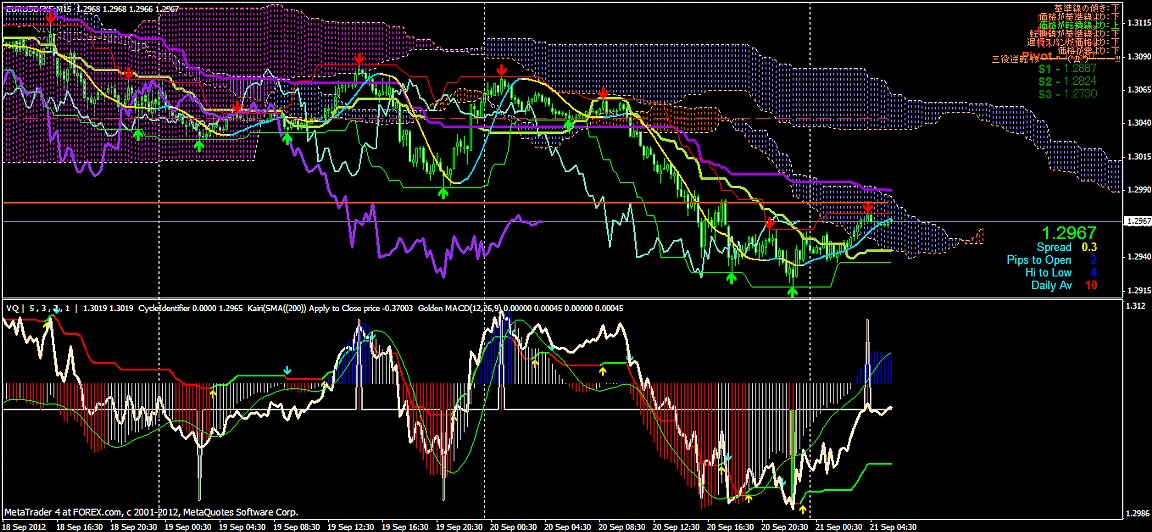
Task: Select the green up arrow below the 19 Sep 20:30 dip
Action: point(443,190)
